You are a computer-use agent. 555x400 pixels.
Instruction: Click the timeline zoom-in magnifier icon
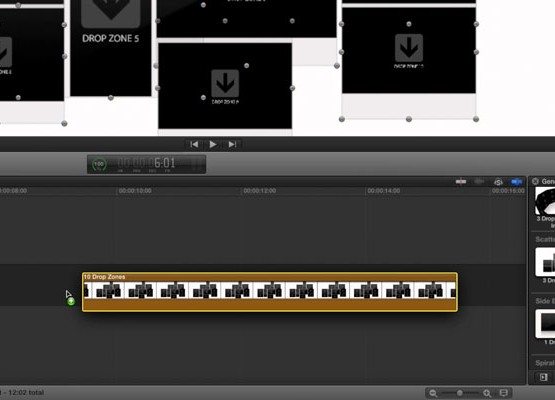487,393
